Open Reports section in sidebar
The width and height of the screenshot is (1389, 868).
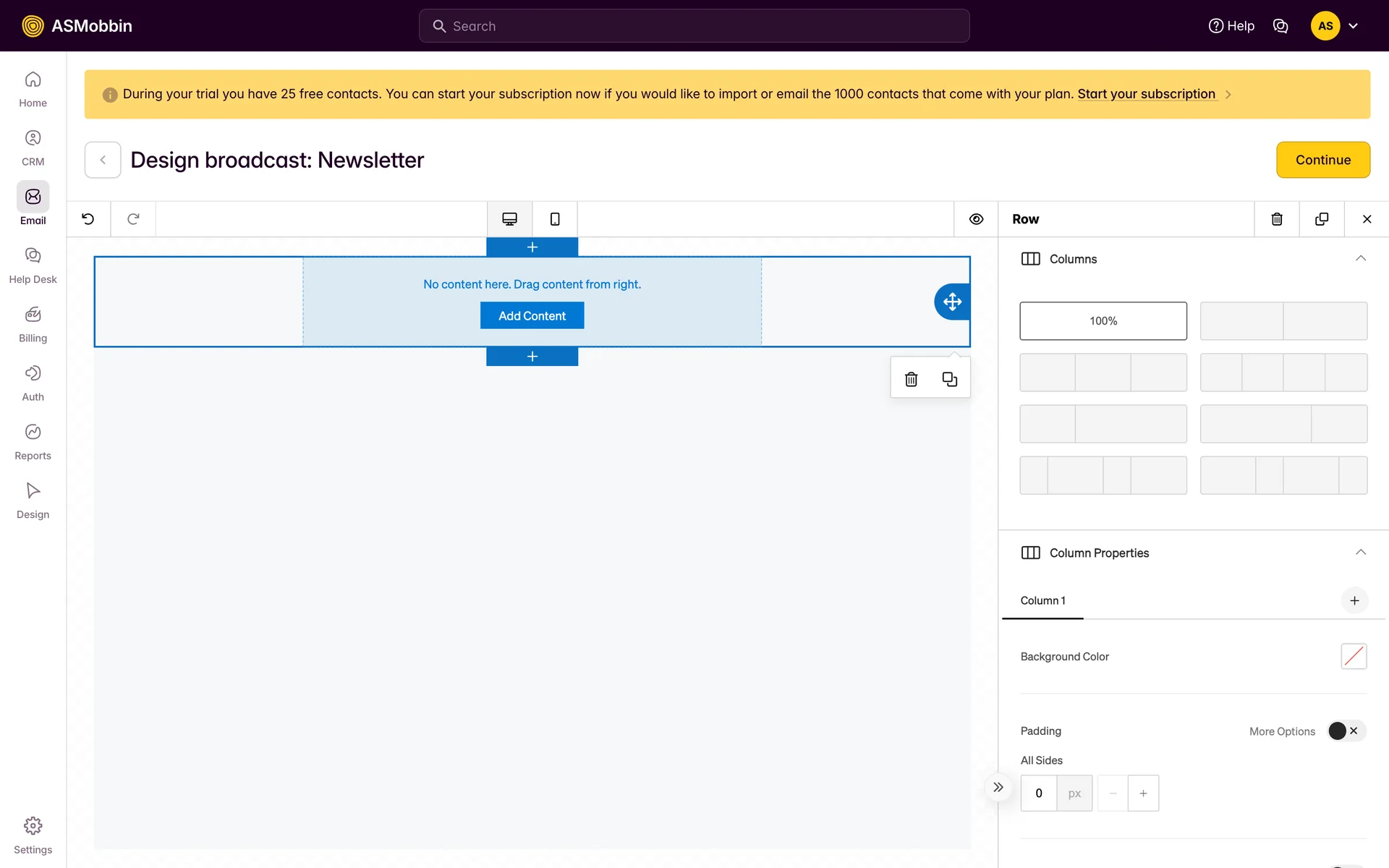(x=33, y=441)
